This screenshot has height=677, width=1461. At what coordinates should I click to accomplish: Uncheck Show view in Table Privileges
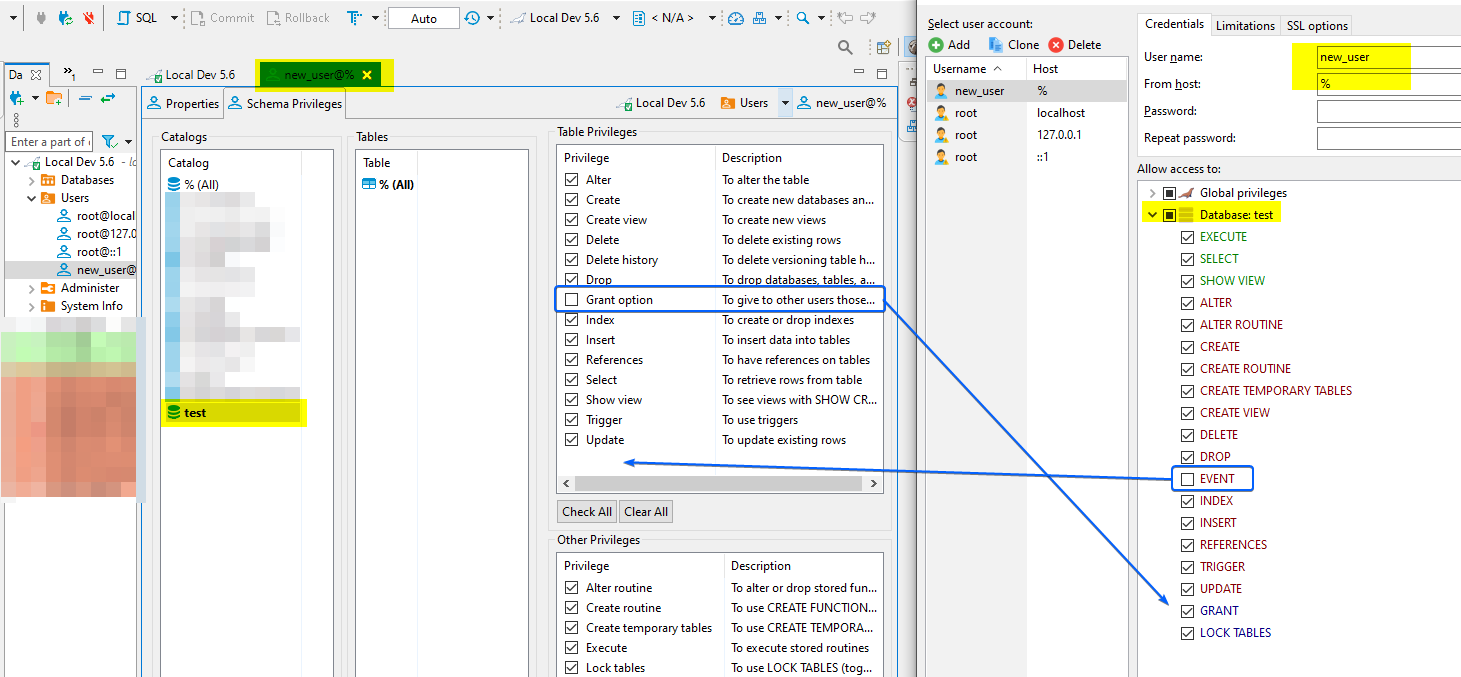(x=572, y=400)
